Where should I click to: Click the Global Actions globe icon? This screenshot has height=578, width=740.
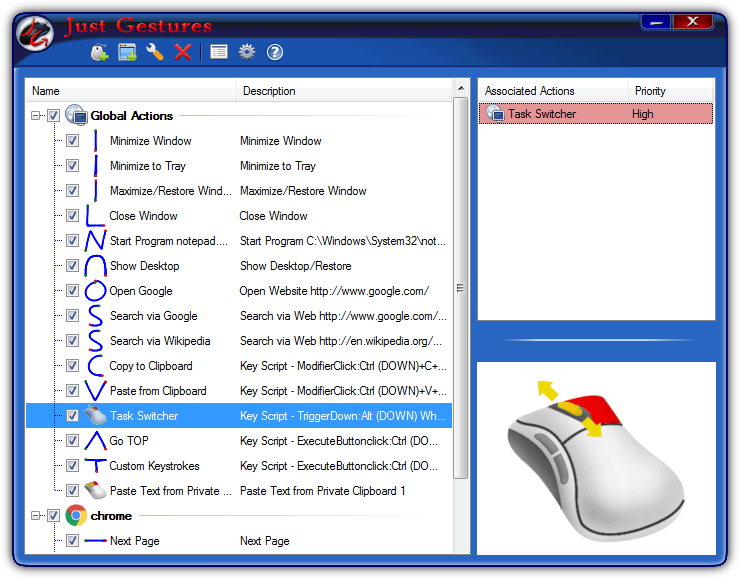pyautogui.click(x=76, y=115)
